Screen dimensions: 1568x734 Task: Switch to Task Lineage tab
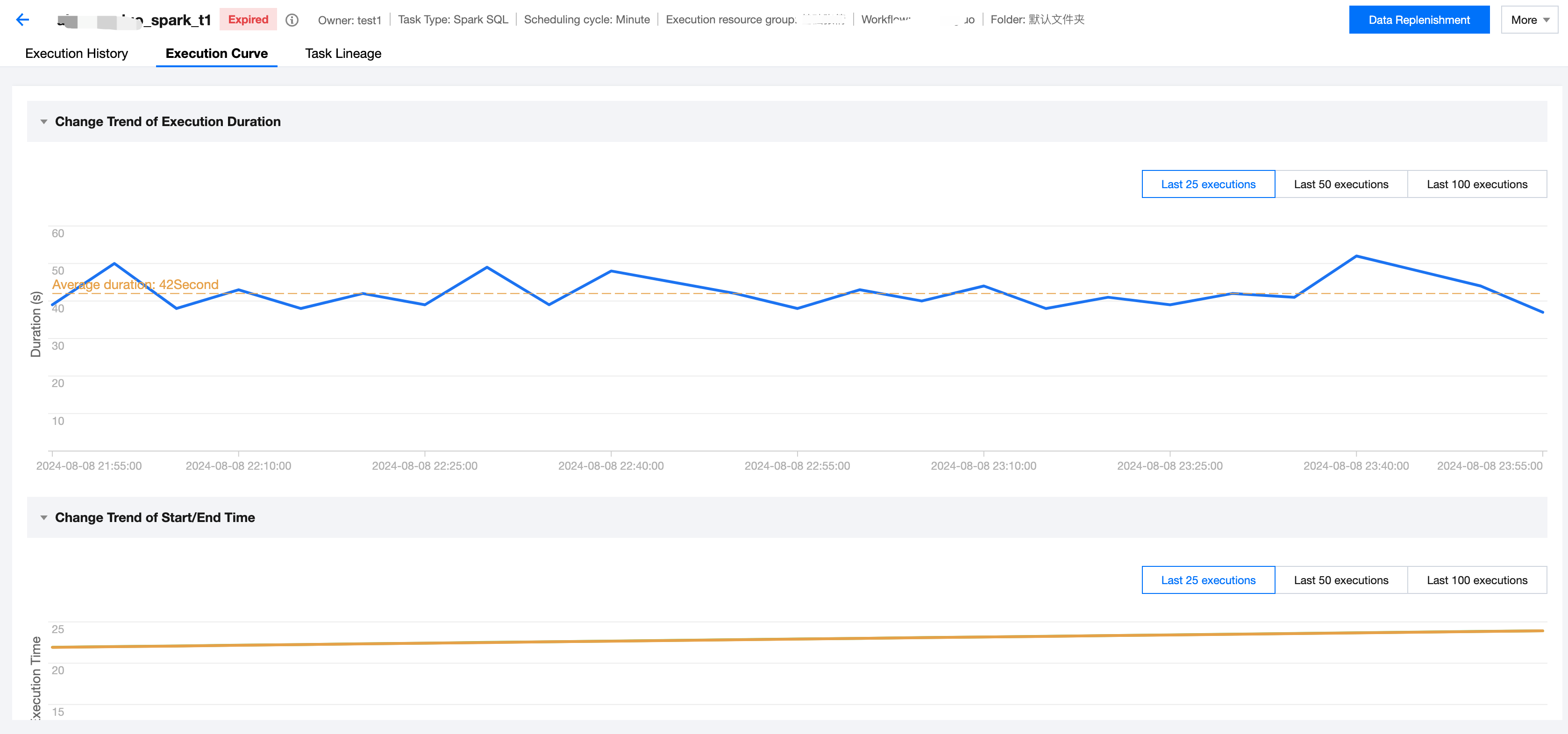click(342, 54)
